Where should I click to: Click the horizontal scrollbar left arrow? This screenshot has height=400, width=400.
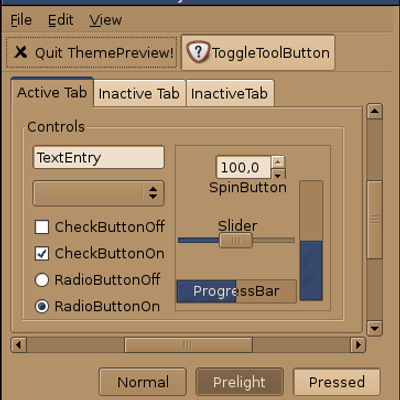click(x=19, y=345)
